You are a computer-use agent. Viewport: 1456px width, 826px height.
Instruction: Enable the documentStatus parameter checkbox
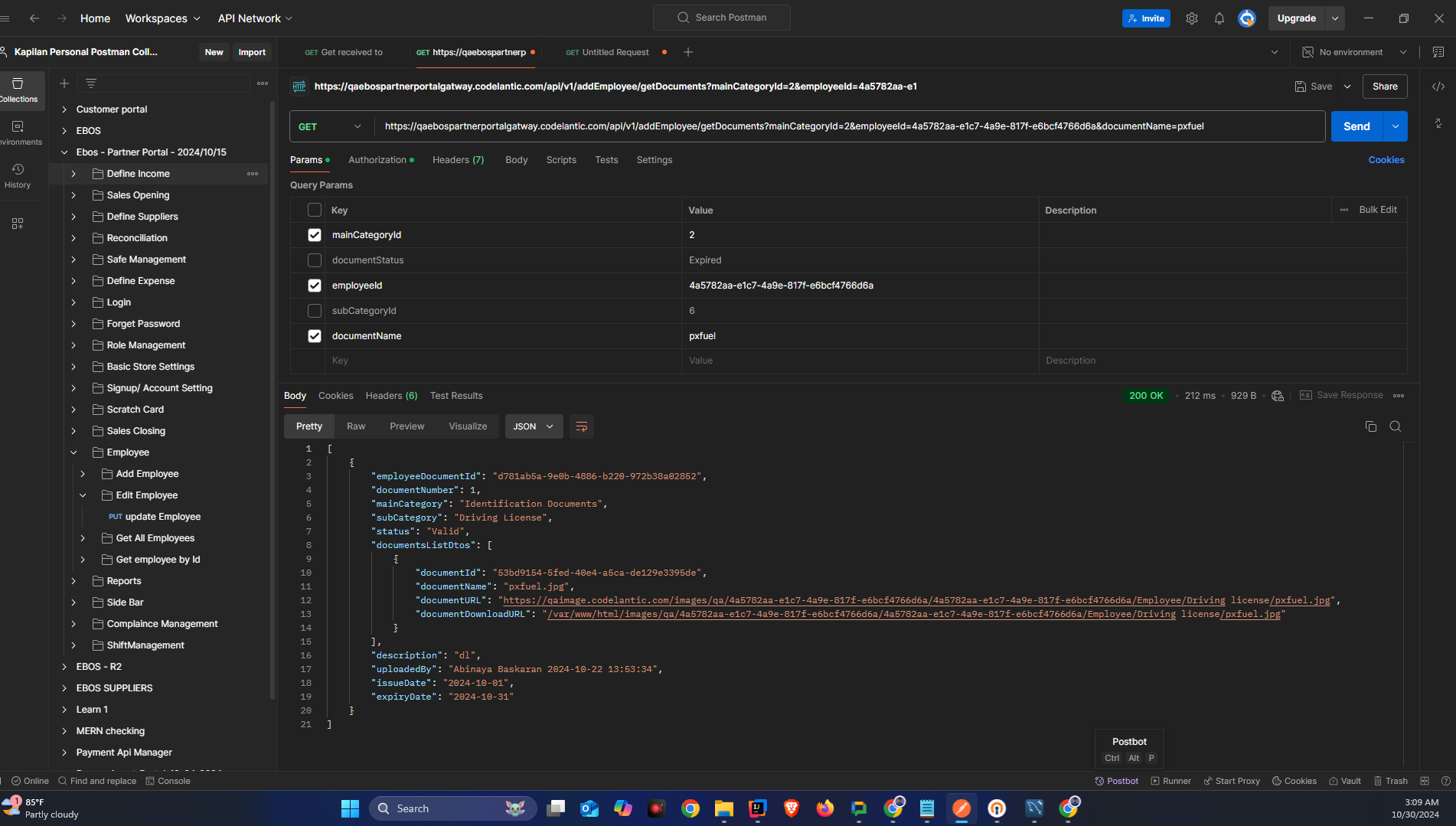(315, 260)
